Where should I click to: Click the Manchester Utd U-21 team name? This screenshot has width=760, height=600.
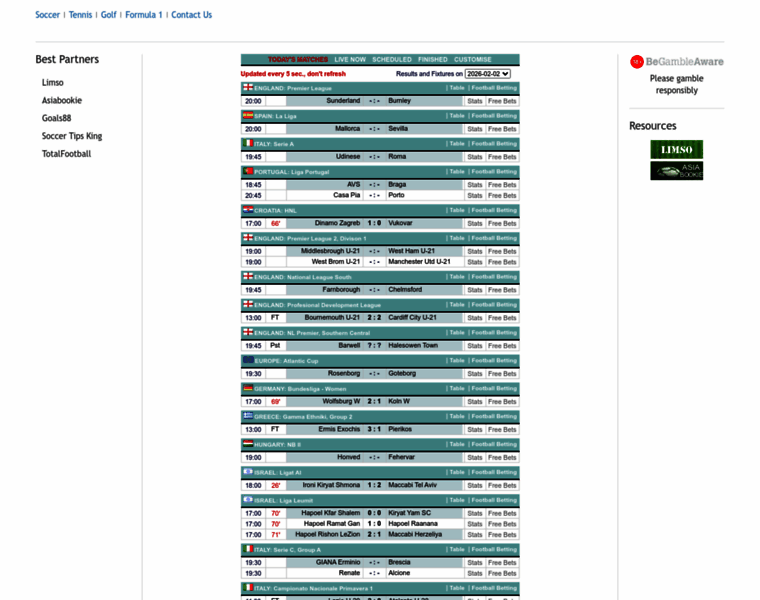(x=419, y=262)
